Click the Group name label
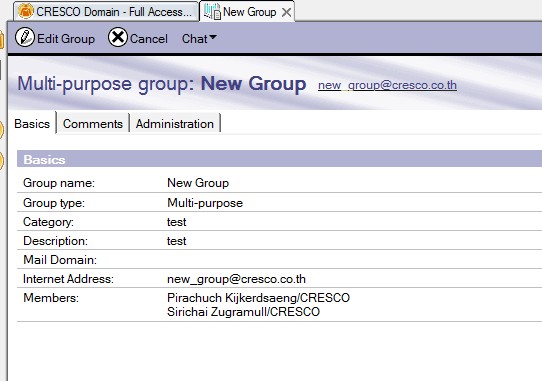The image size is (542, 381). tap(59, 183)
